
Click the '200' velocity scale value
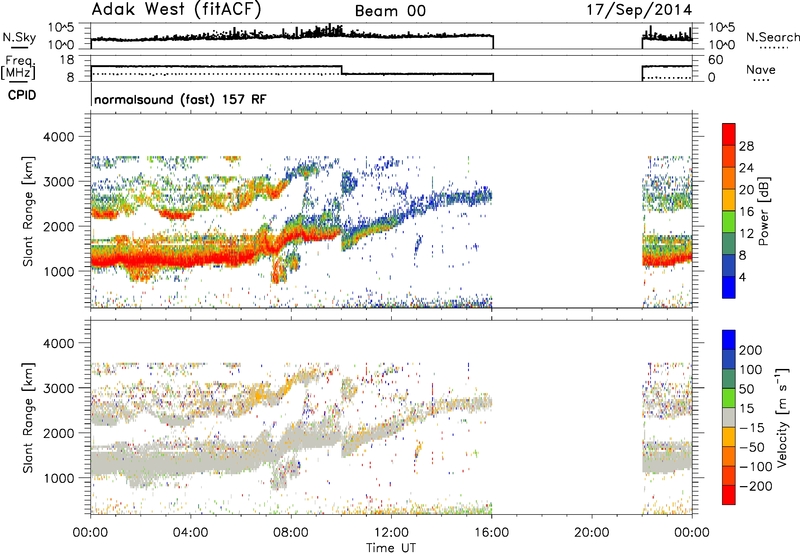coord(750,350)
